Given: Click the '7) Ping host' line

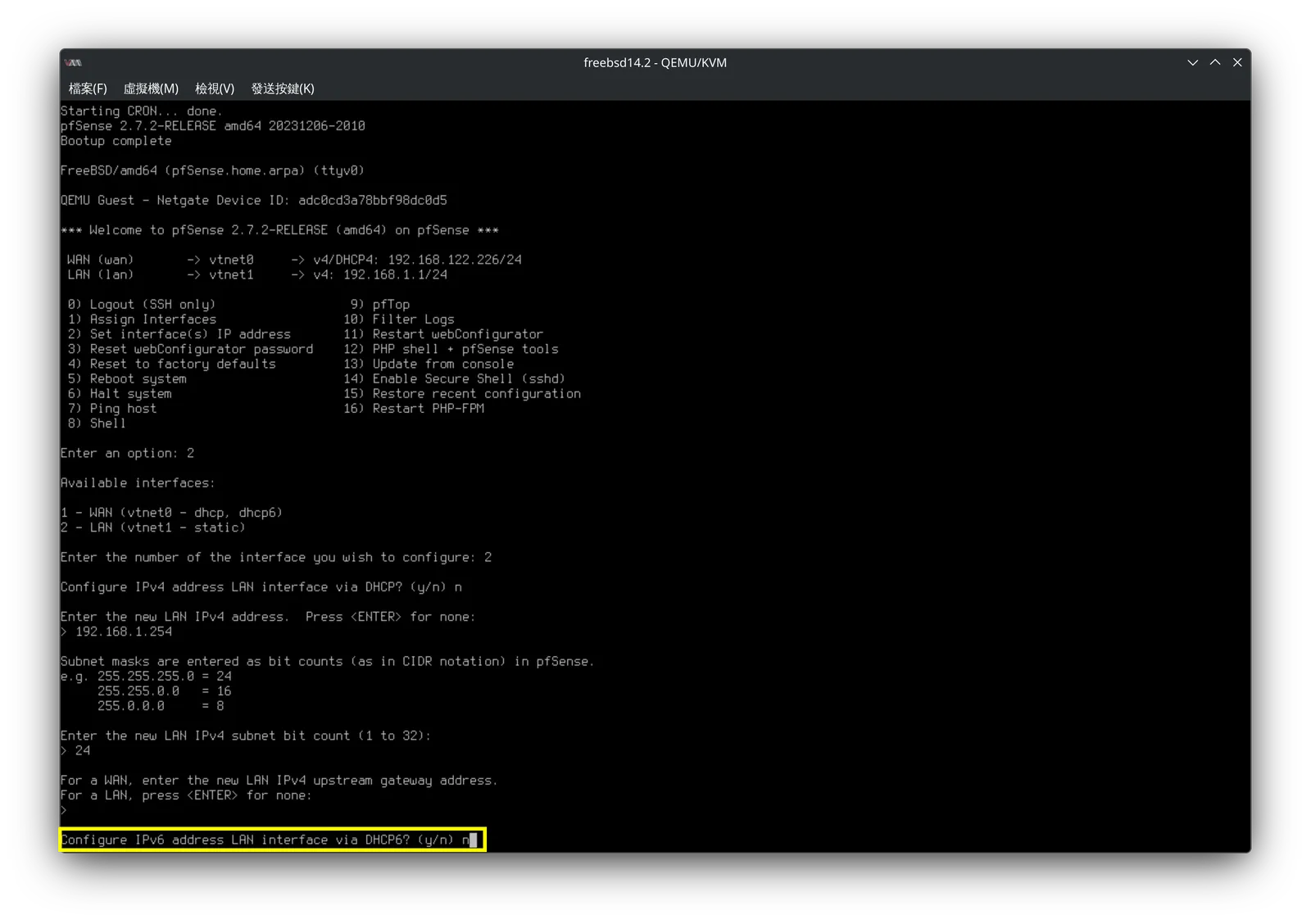Looking at the screenshot, I should (112, 408).
